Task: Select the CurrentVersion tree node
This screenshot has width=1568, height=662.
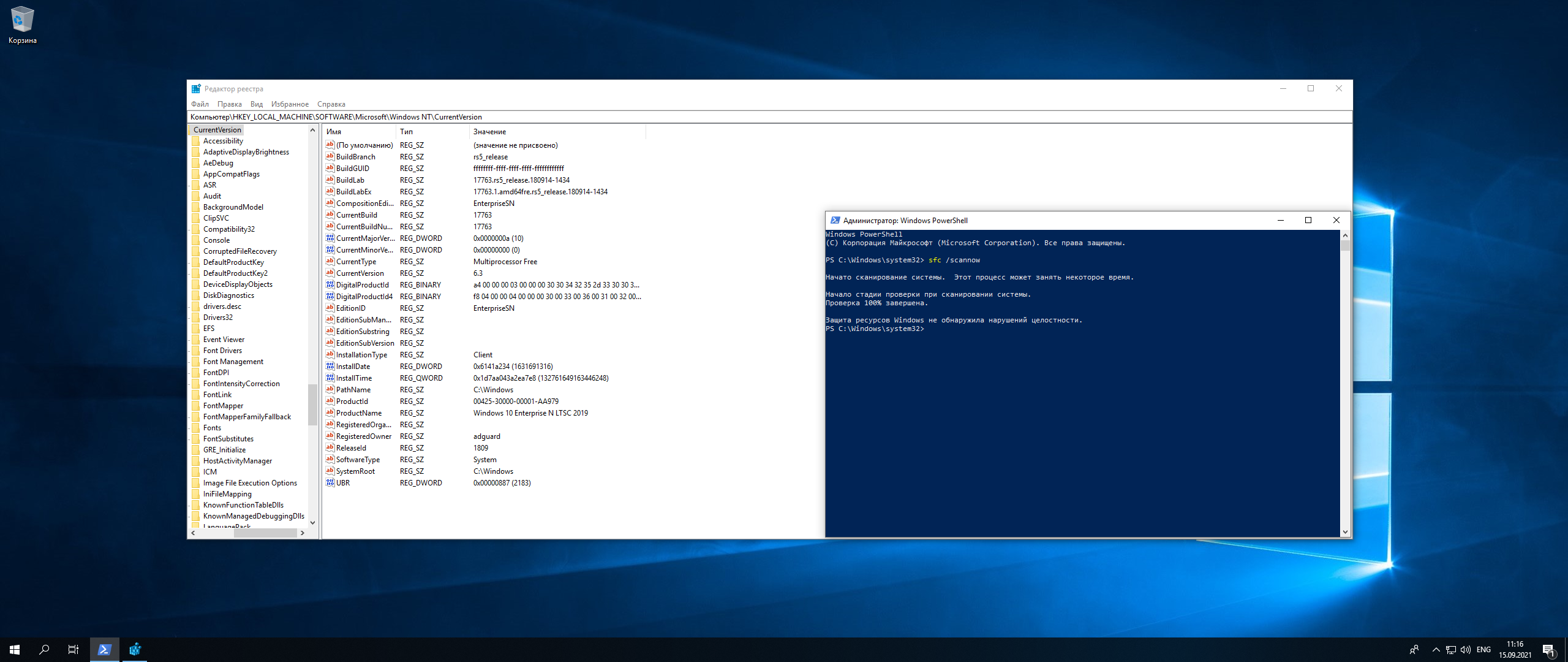Action: [217, 130]
